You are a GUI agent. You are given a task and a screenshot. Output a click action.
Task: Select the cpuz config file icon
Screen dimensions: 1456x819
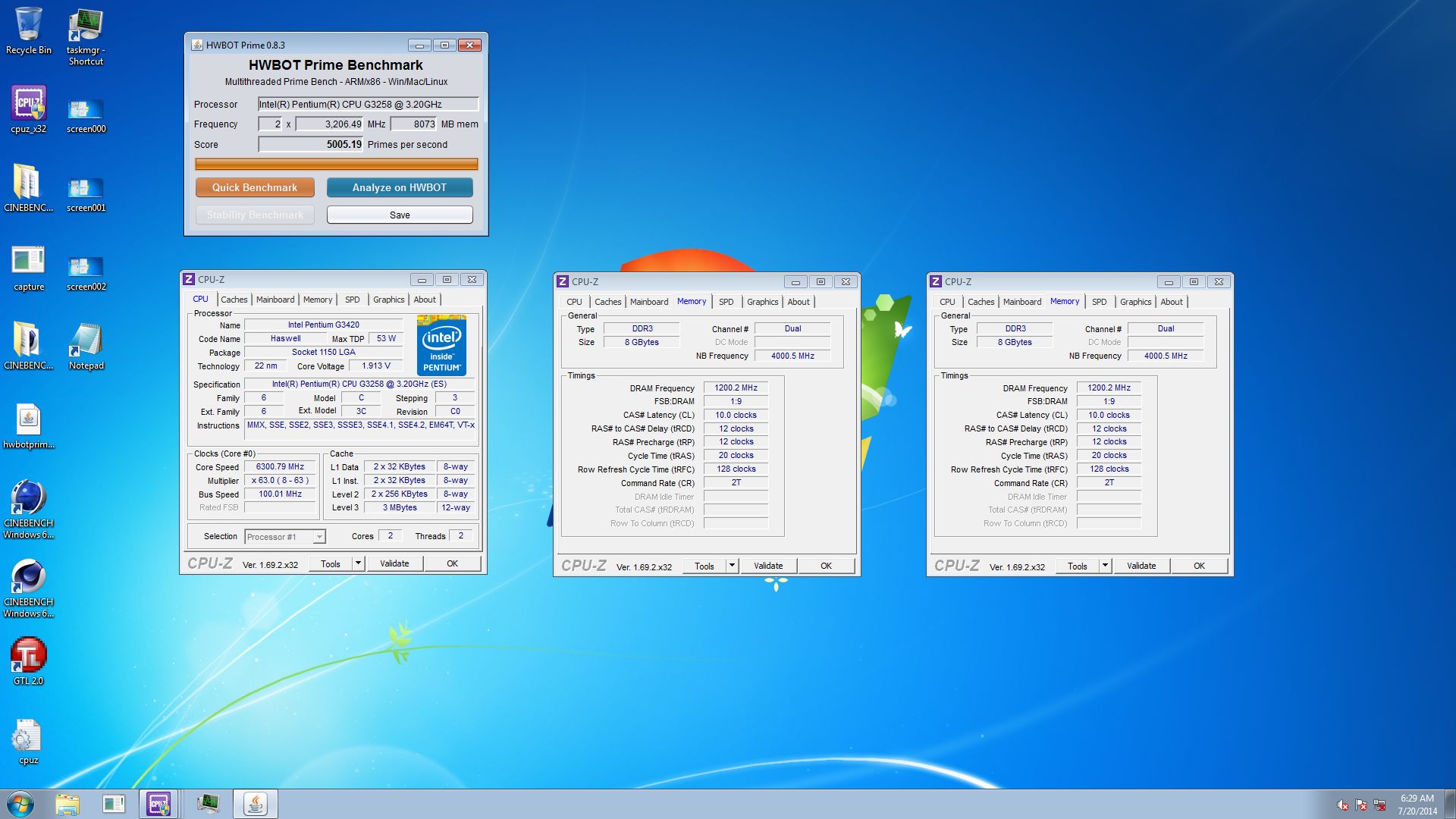tap(29, 742)
